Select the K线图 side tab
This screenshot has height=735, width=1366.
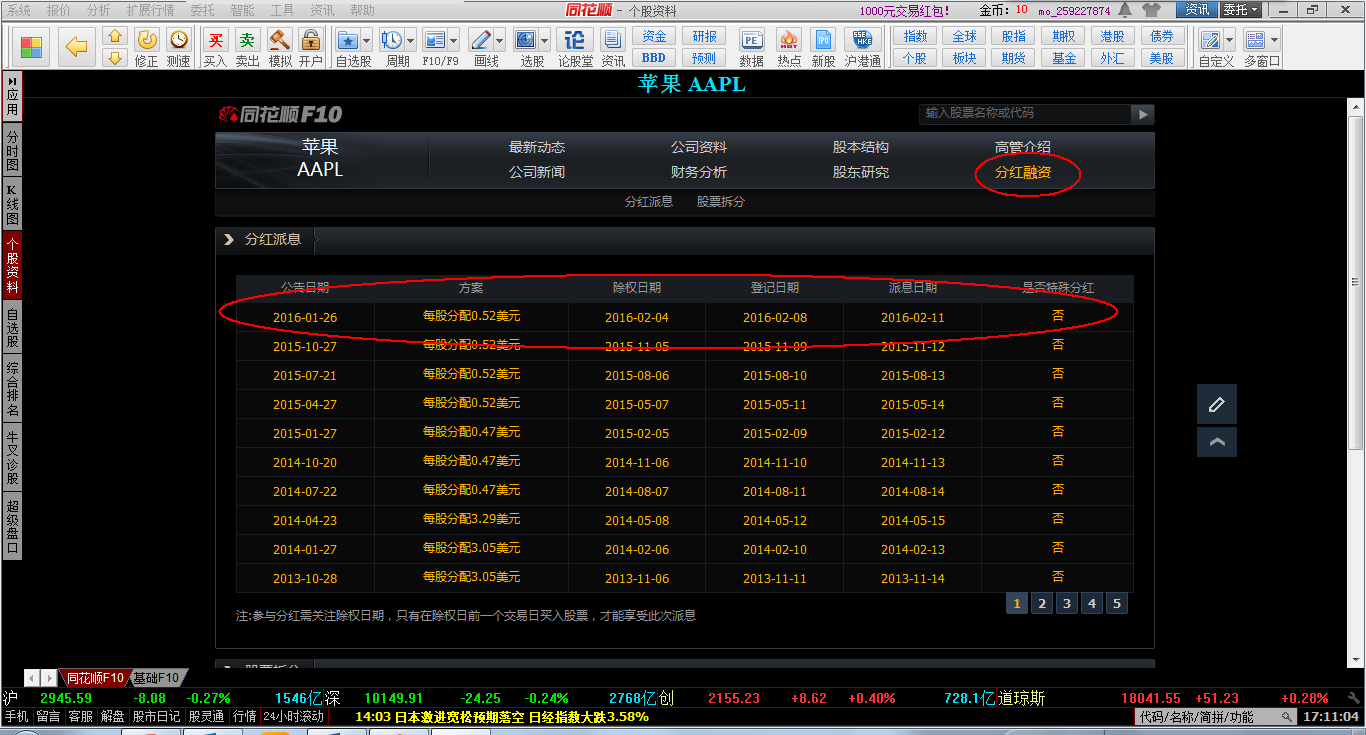12,204
